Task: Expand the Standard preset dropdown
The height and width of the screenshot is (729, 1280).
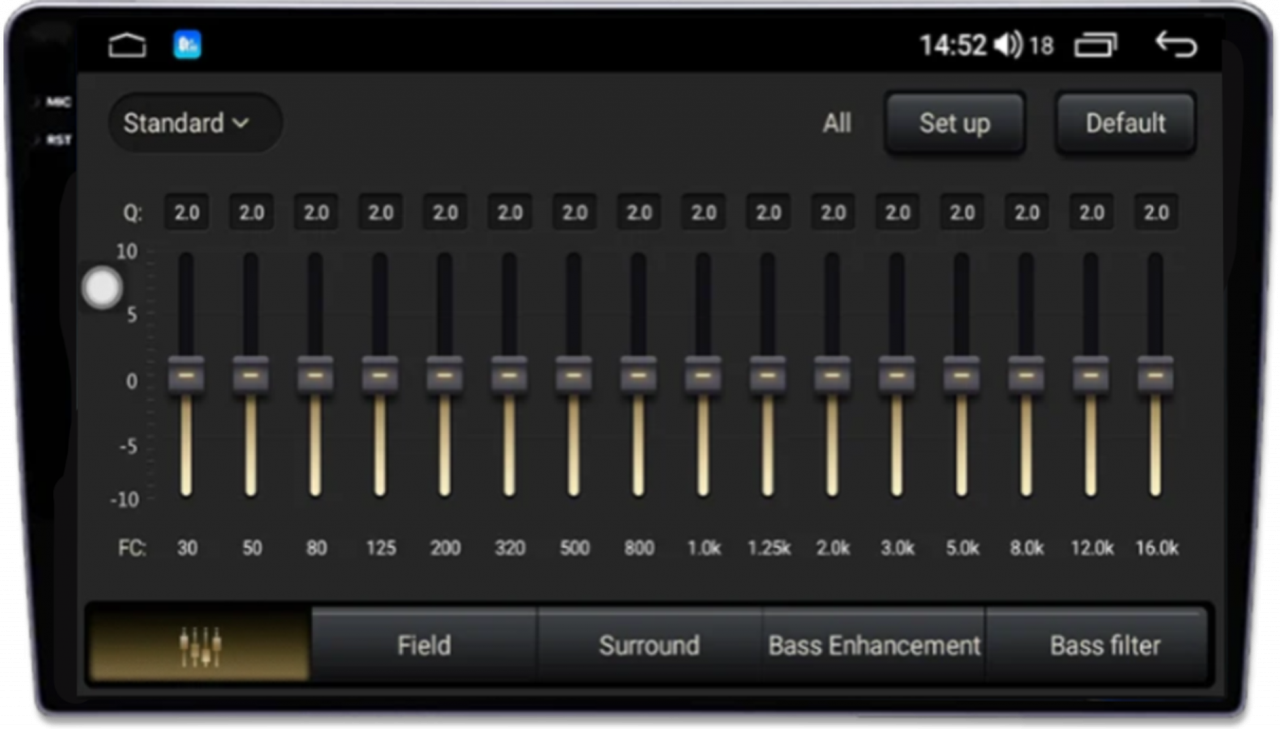Action: tap(194, 123)
